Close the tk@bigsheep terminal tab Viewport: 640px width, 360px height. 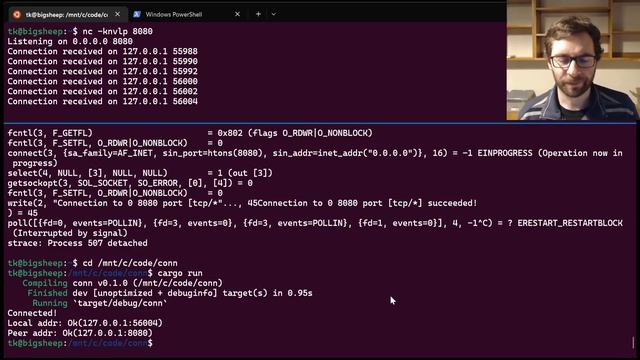(x=118, y=14)
